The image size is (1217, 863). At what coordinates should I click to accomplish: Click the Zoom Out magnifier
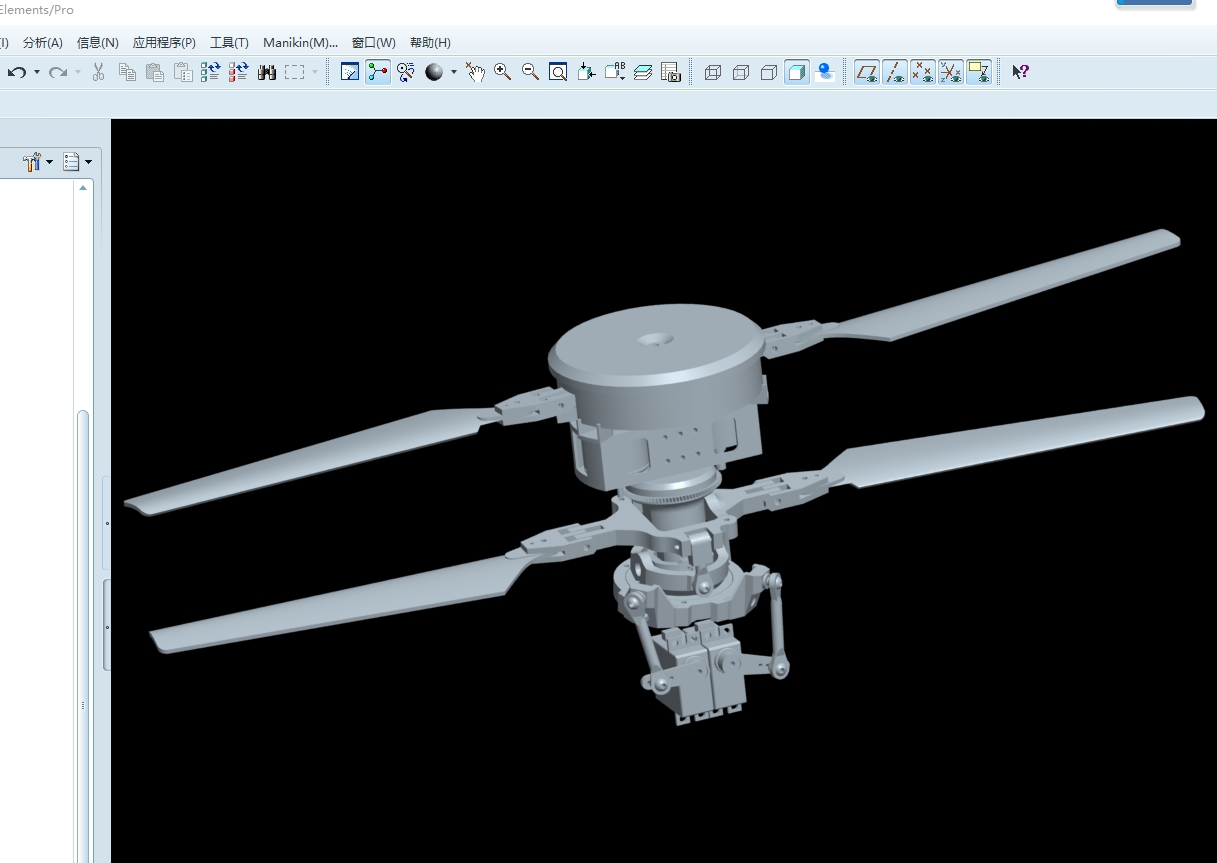click(x=530, y=72)
